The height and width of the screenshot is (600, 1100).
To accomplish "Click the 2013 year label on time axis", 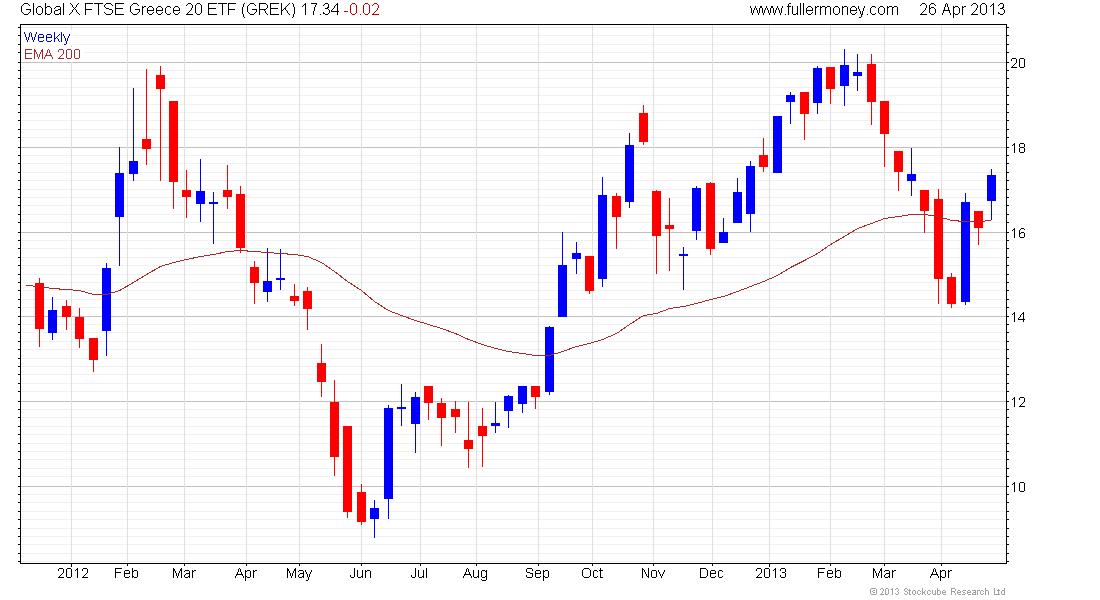I will tap(771, 573).
